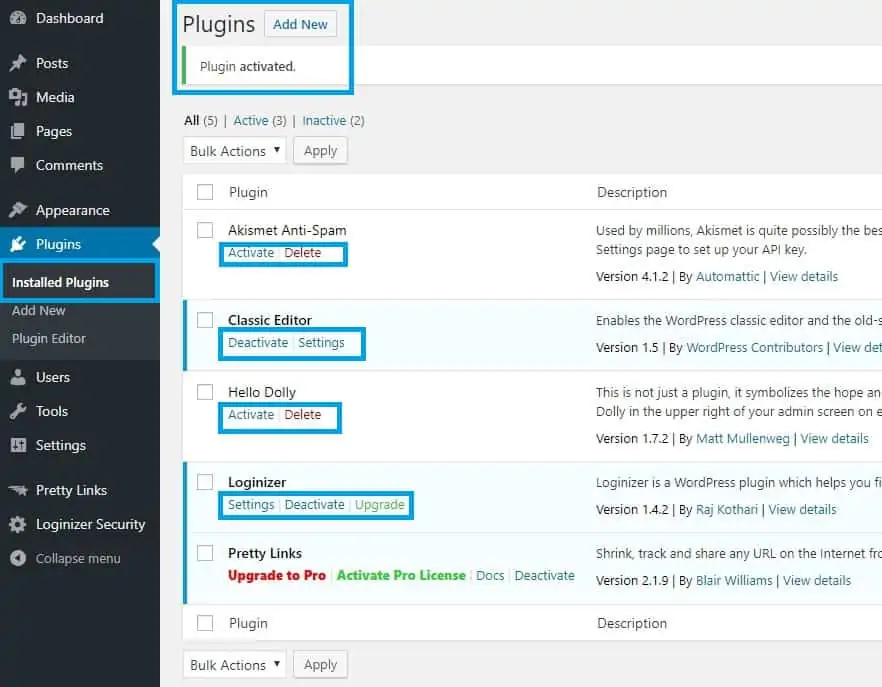Open Installed Plugins submenu item

[x=61, y=282]
